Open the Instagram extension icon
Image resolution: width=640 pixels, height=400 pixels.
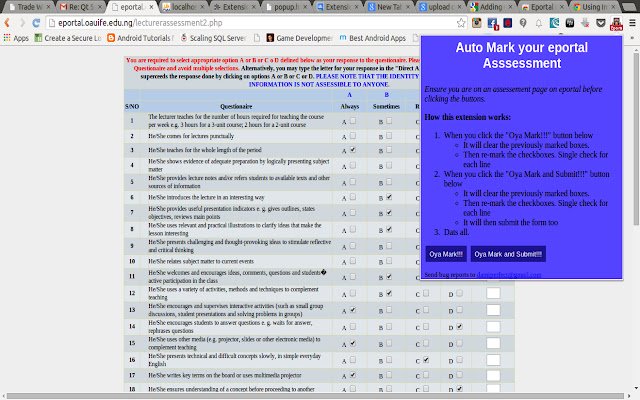click(477, 23)
